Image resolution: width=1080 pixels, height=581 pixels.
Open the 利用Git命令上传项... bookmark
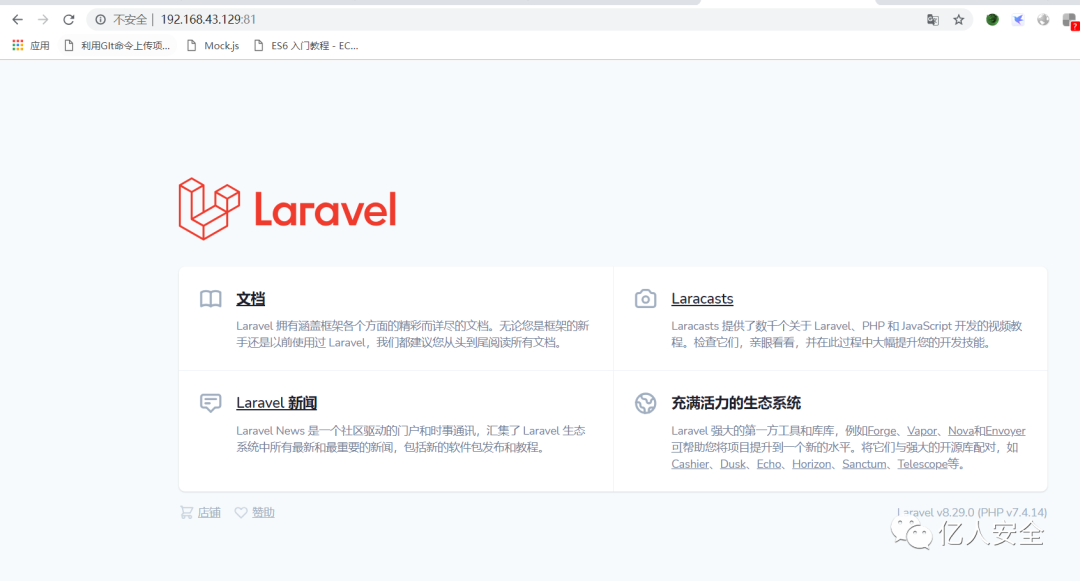point(117,45)
